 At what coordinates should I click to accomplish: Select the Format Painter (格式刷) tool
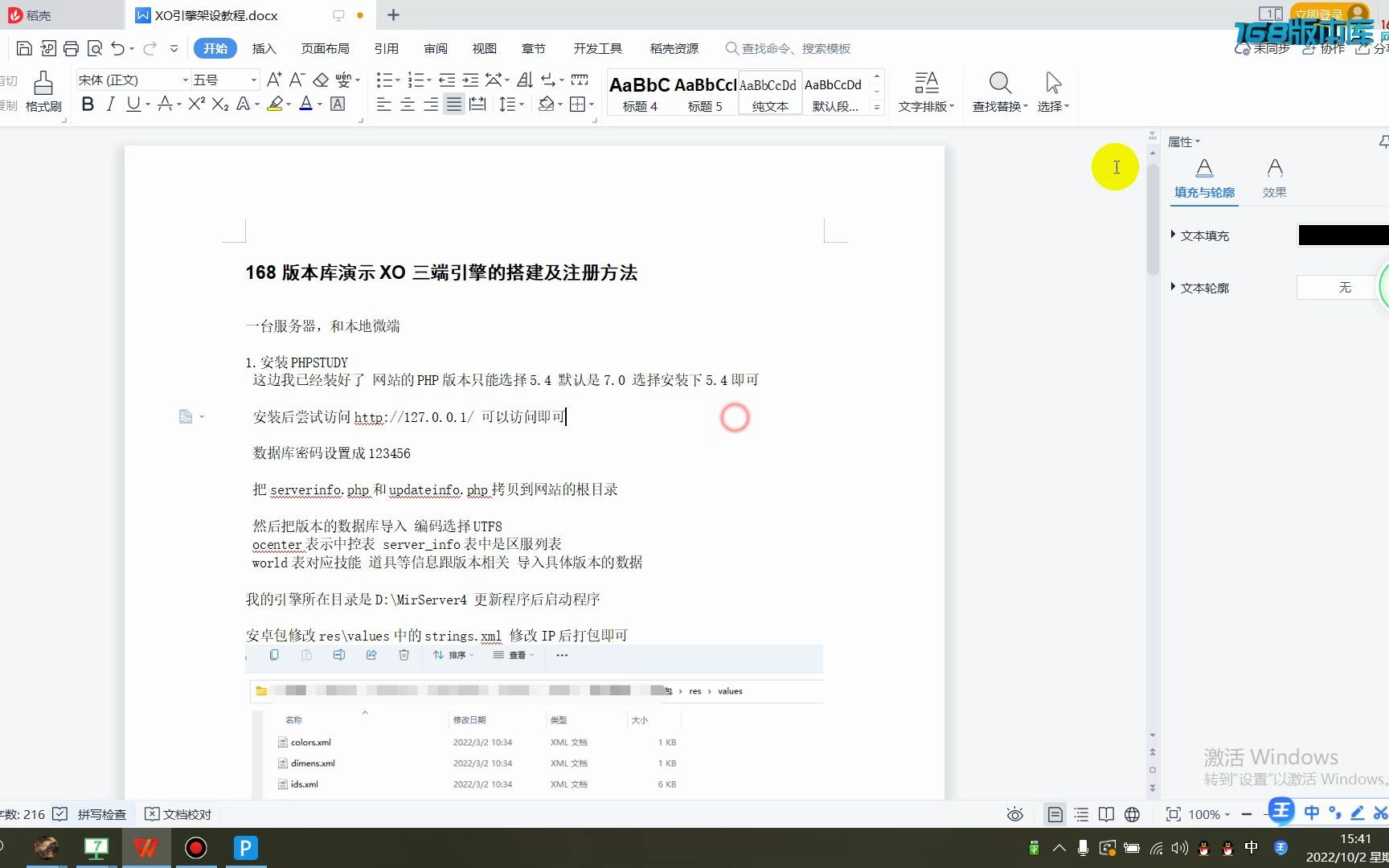coord(43,91)
